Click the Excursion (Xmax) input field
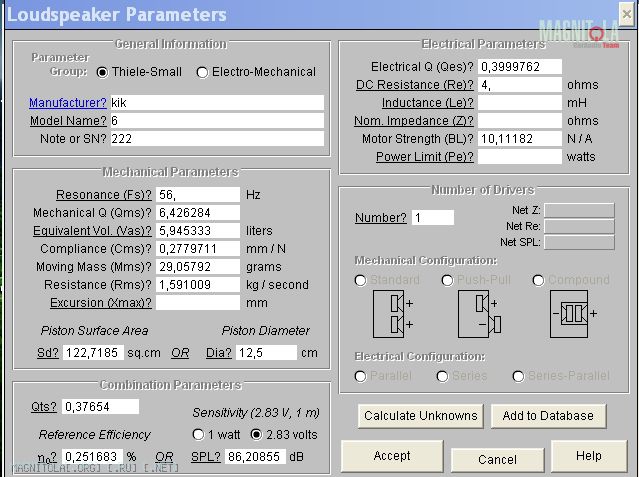The width and height of the screenshot is (639, 477). point(198,303)
